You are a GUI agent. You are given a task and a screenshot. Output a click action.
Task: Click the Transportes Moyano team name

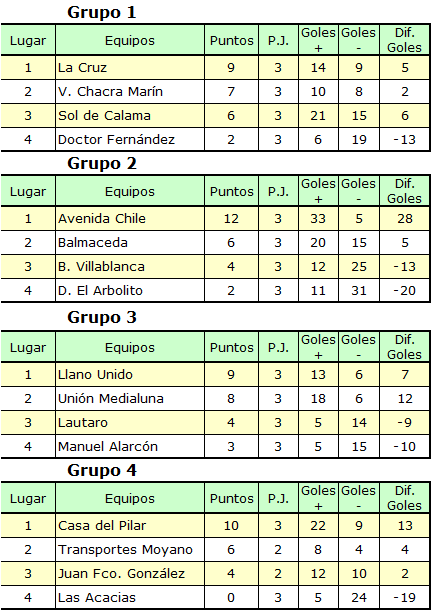[125, 550]
